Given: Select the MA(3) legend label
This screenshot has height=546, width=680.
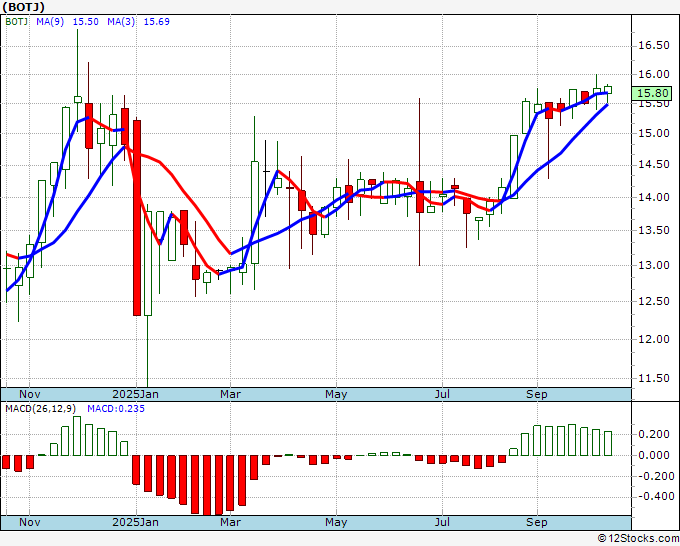Looking at the screenshot, I should [121, 22].
